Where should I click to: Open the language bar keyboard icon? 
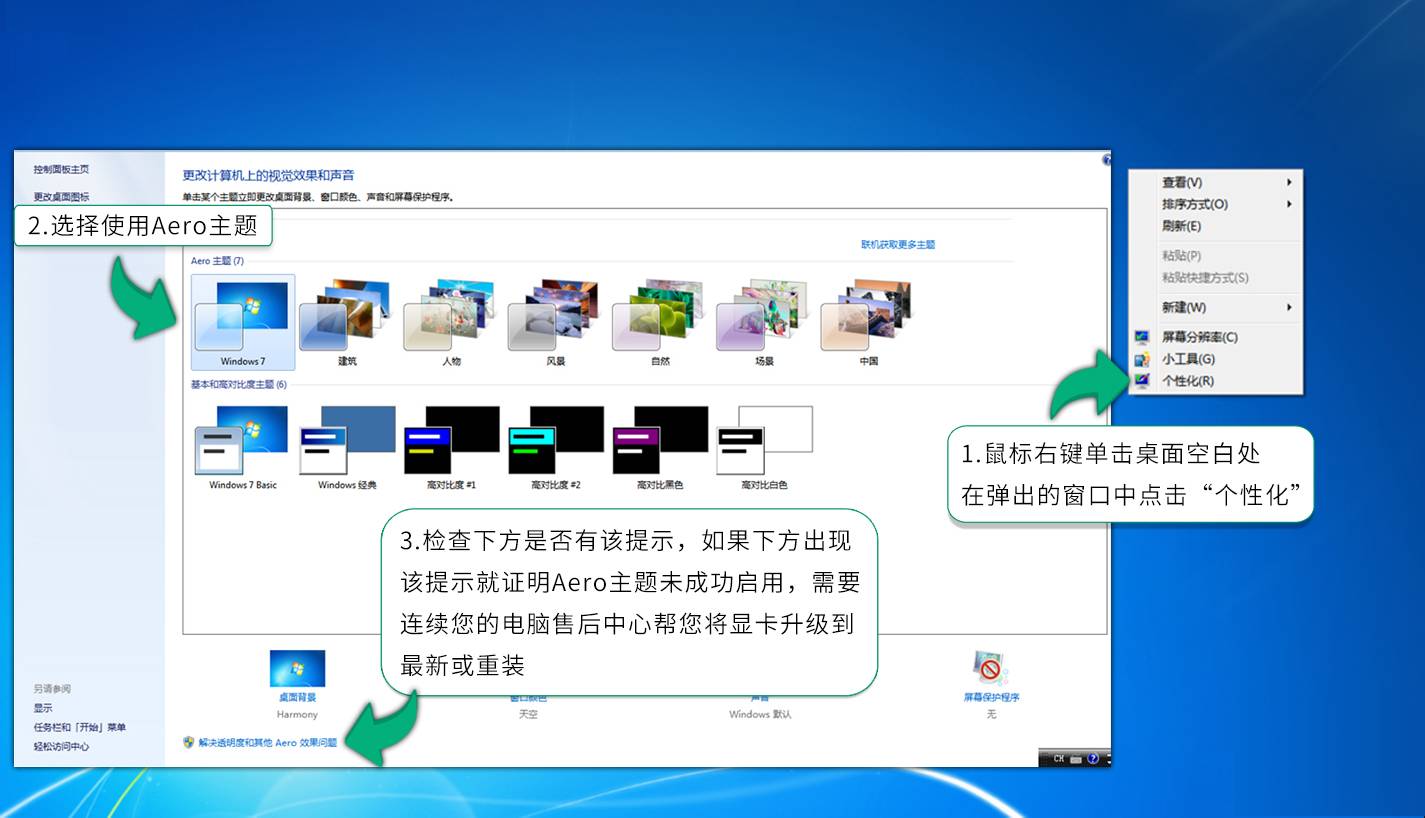coord(1076,759)
